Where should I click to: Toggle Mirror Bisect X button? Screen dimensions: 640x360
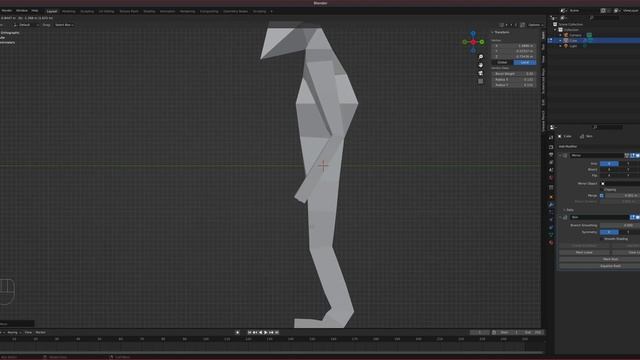click(609, 169)
